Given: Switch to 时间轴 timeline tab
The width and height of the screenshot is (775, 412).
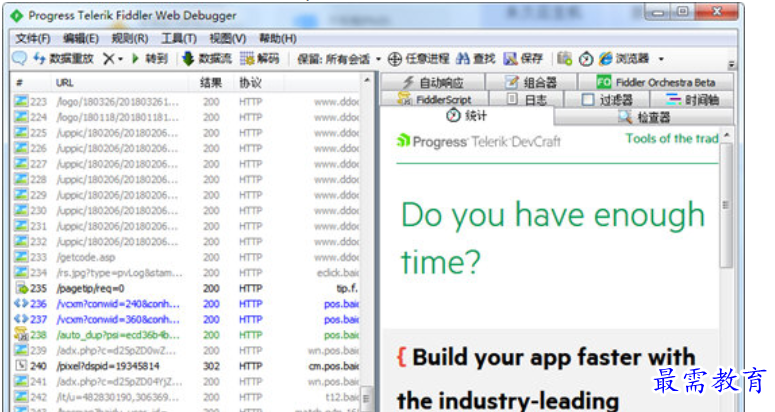Looking at the screenshot, I should 691,99.
